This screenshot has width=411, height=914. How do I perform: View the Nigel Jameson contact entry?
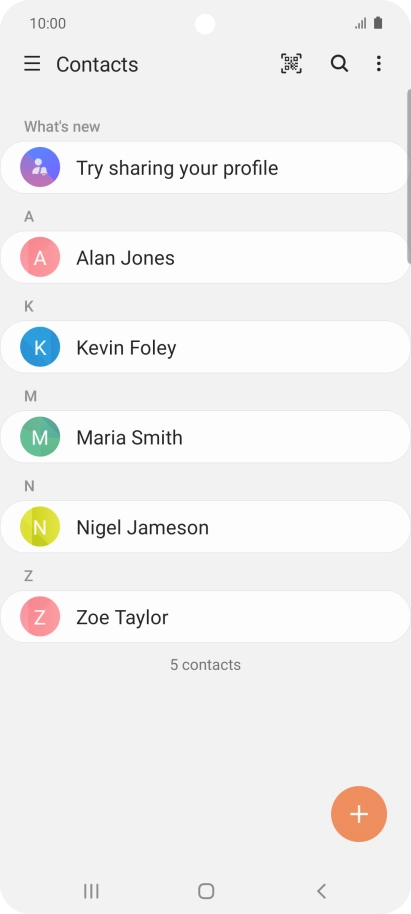point(205,526)
